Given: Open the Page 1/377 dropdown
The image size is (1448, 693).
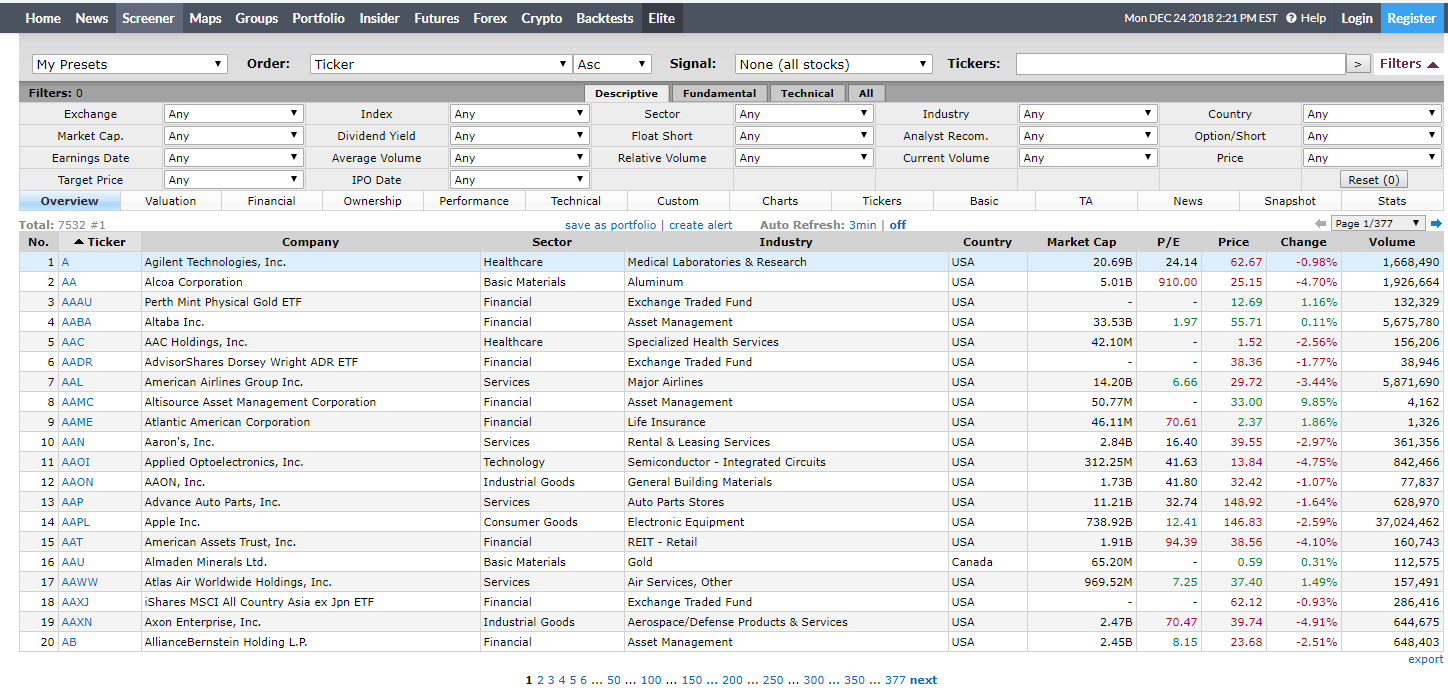Looking at the screenshot, I should coord(1378,223).
